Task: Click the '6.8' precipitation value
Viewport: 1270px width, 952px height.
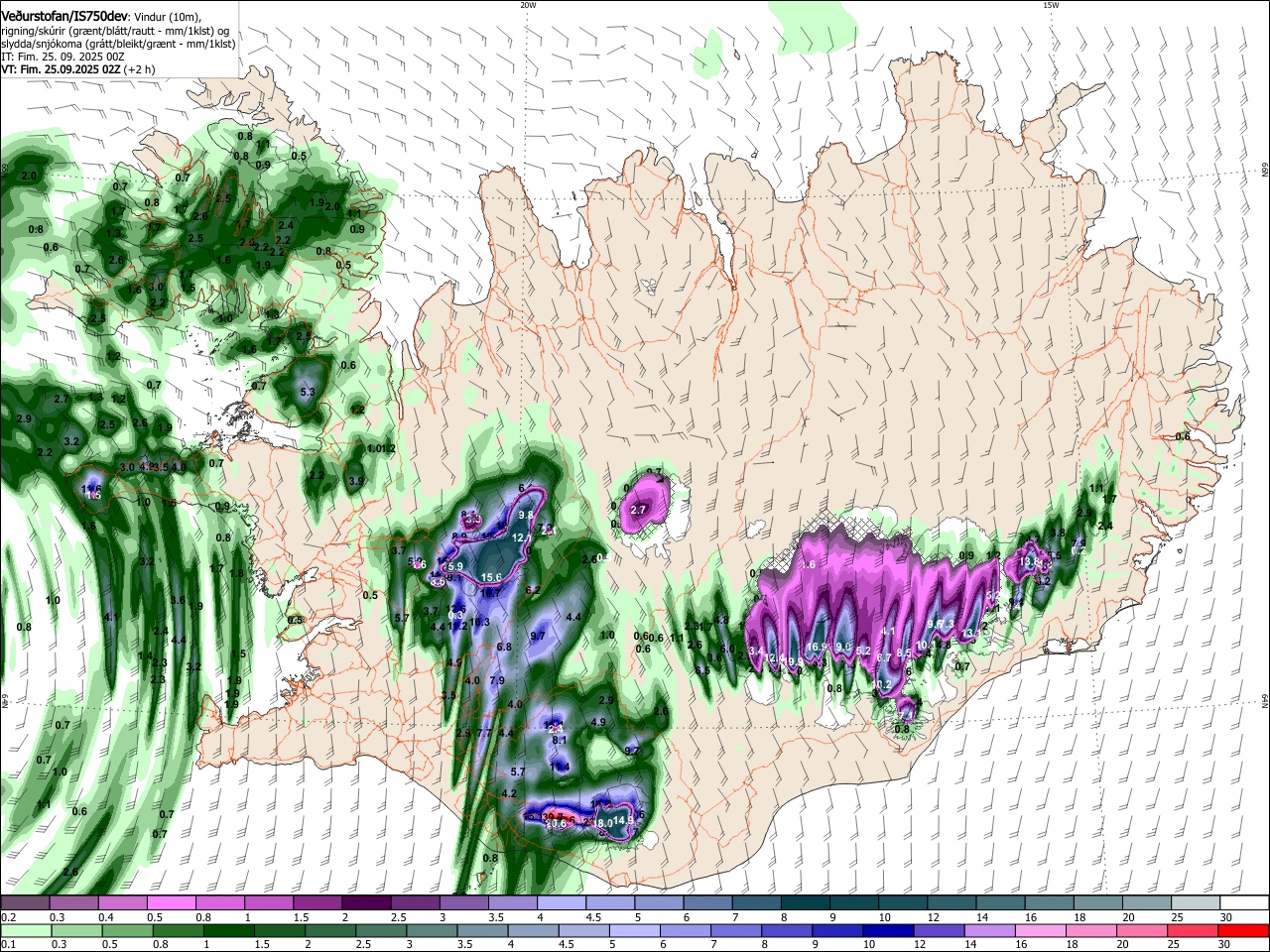Action: [x=503, y=647]
